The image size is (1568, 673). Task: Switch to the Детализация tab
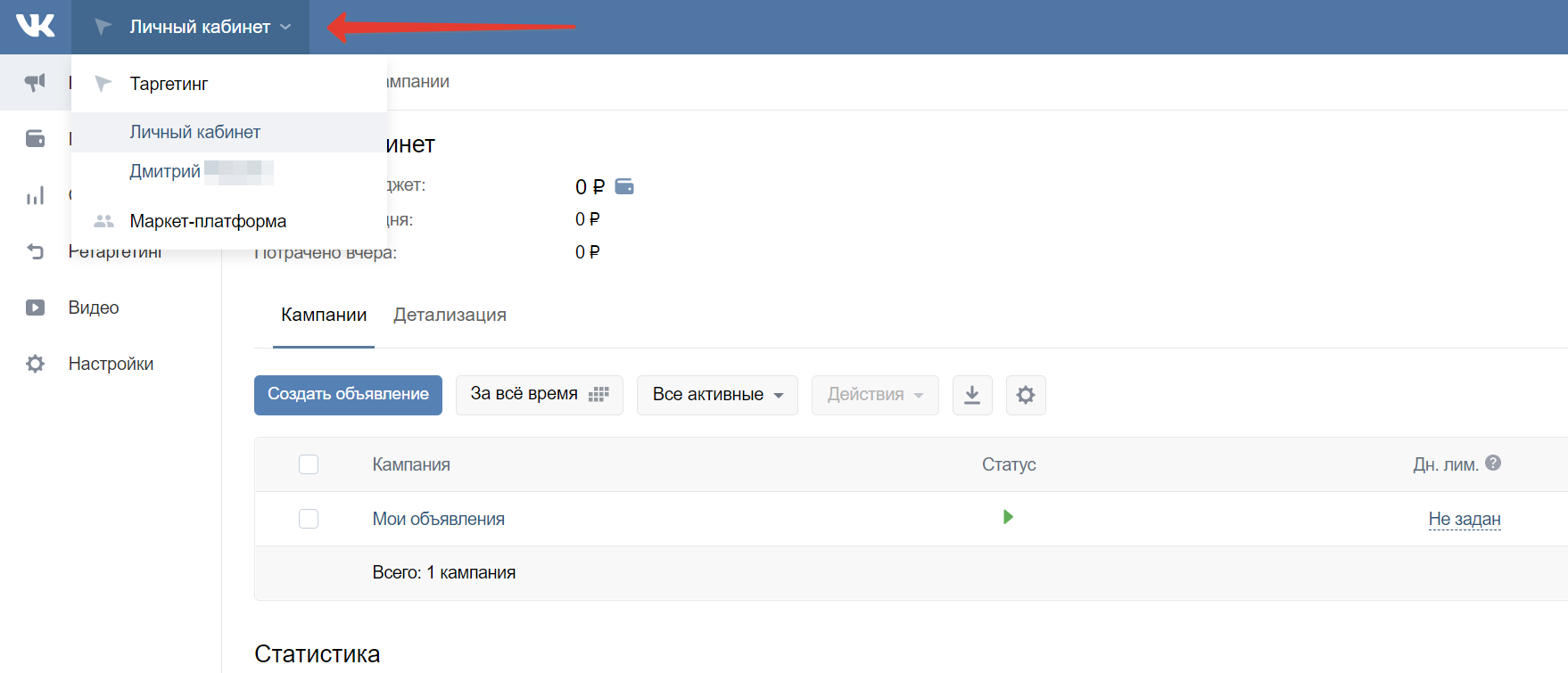tap(450, 315)
